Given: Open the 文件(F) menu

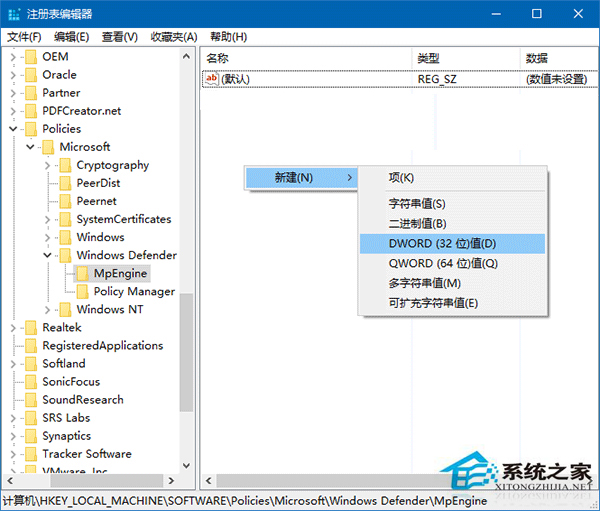Looking at the screenshot, I should point(24,37).
